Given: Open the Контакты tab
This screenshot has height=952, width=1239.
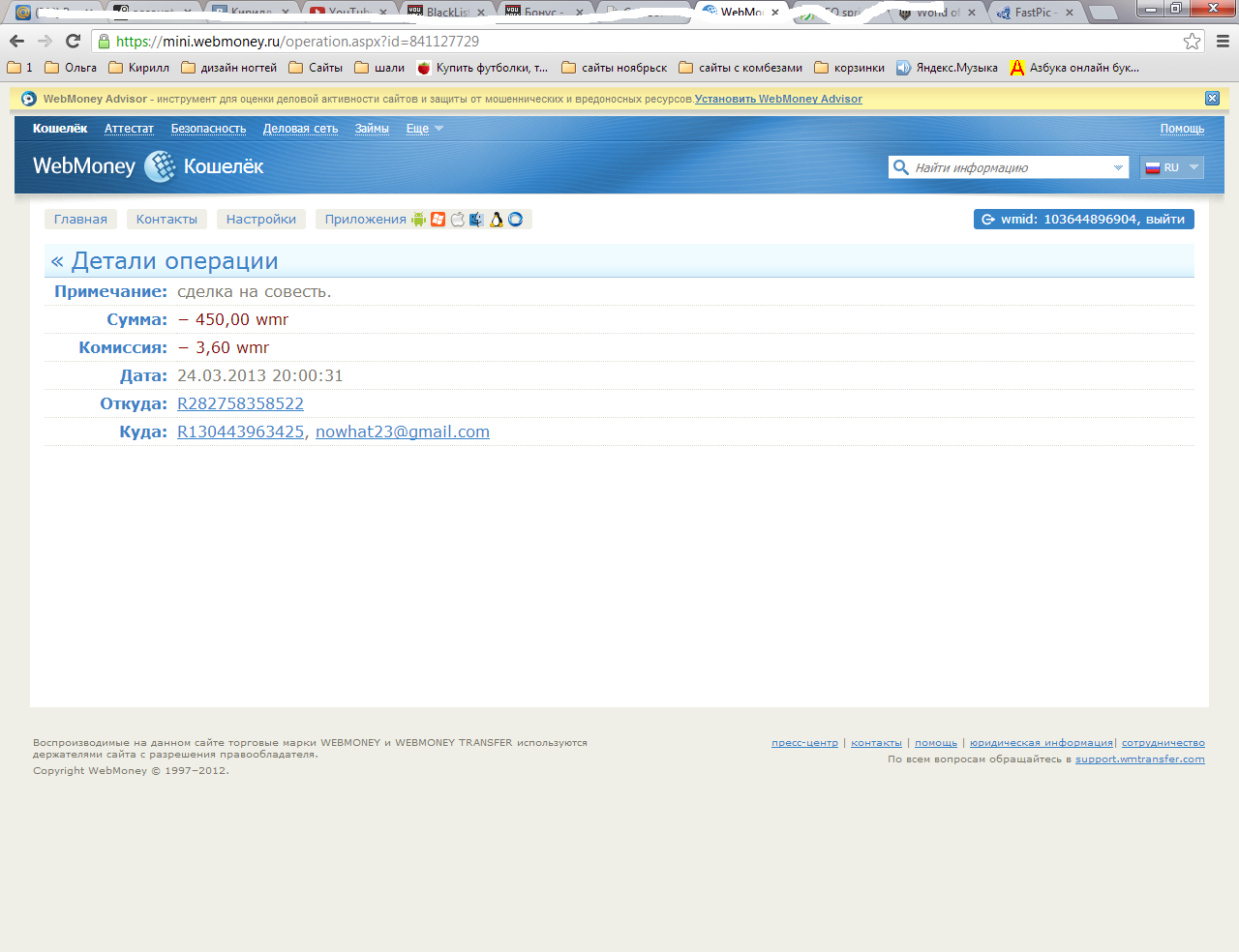Looking at the screenshot, I should (x=166, y=220).
